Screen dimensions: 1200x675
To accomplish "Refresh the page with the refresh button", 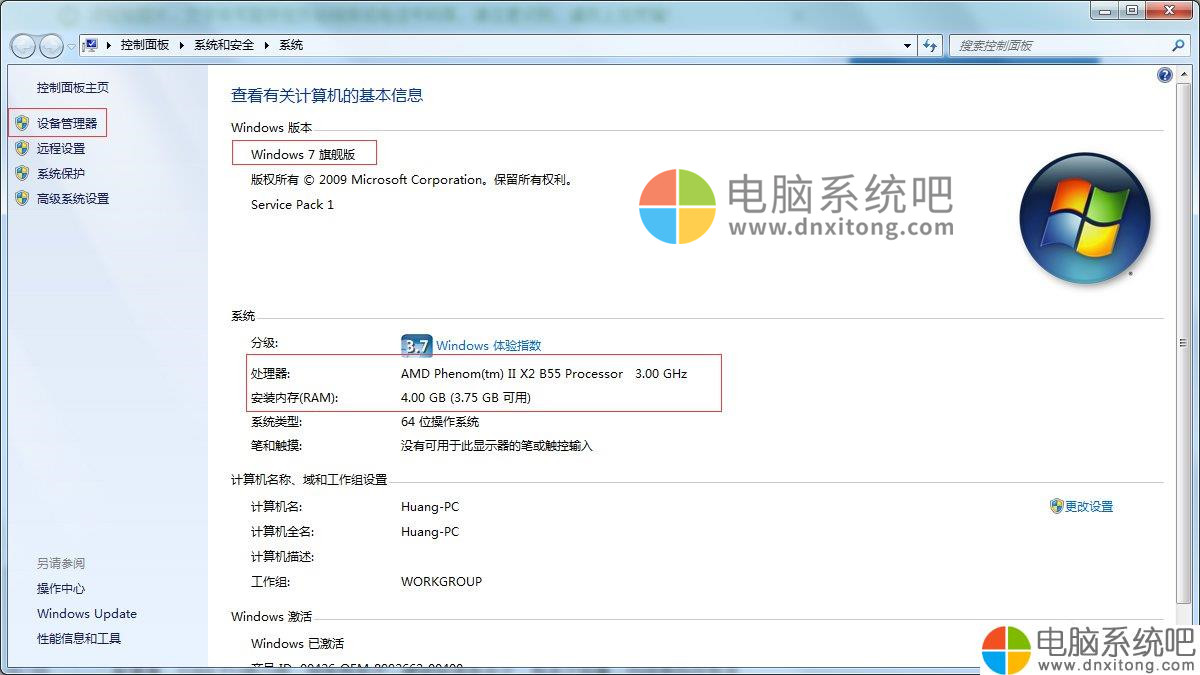I will pos(931,46).
